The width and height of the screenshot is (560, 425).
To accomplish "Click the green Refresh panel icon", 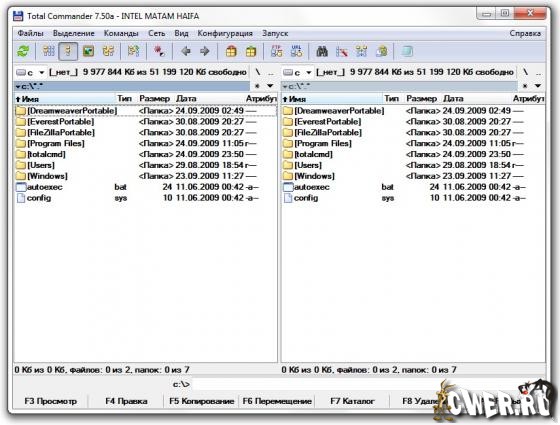I will click(x=23, y=51).
